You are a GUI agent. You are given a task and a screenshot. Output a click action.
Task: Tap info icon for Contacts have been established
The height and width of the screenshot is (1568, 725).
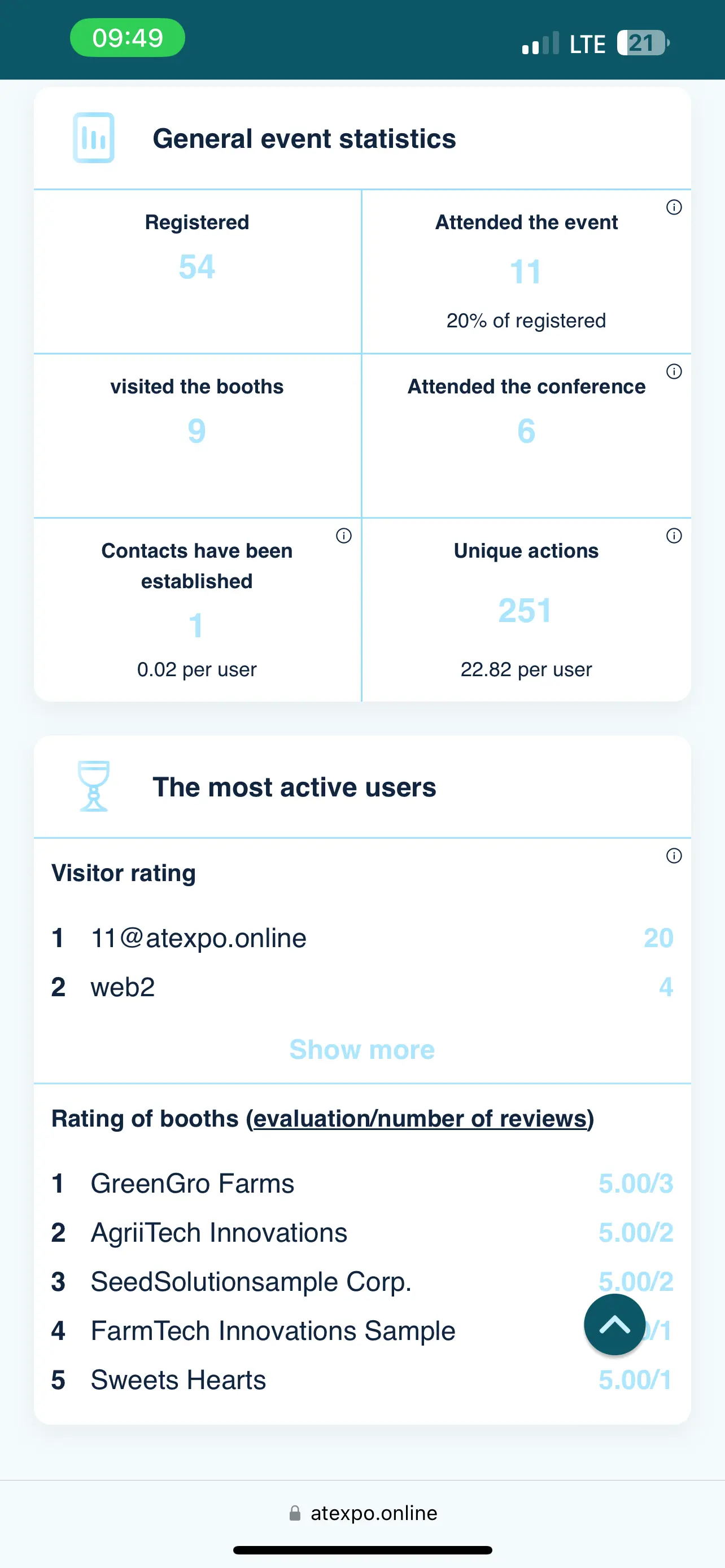(344, 536)
